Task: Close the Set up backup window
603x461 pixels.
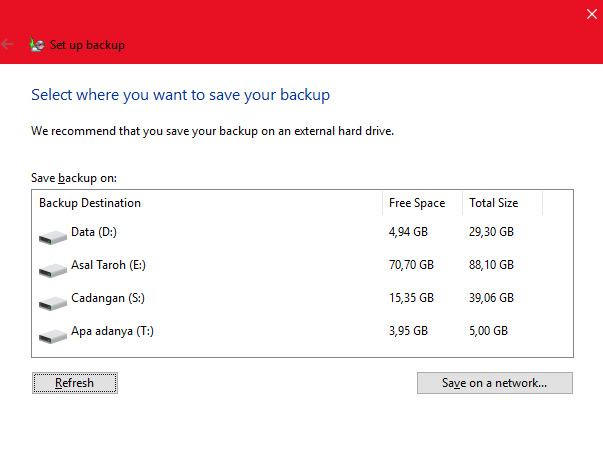Action: pos(591,14)
